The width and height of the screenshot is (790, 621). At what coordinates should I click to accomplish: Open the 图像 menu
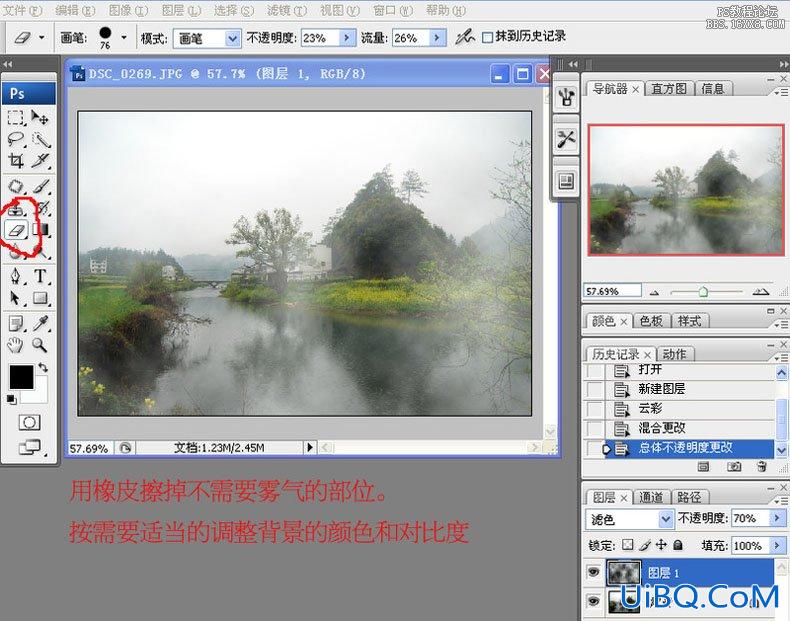(x=128, y=10)
